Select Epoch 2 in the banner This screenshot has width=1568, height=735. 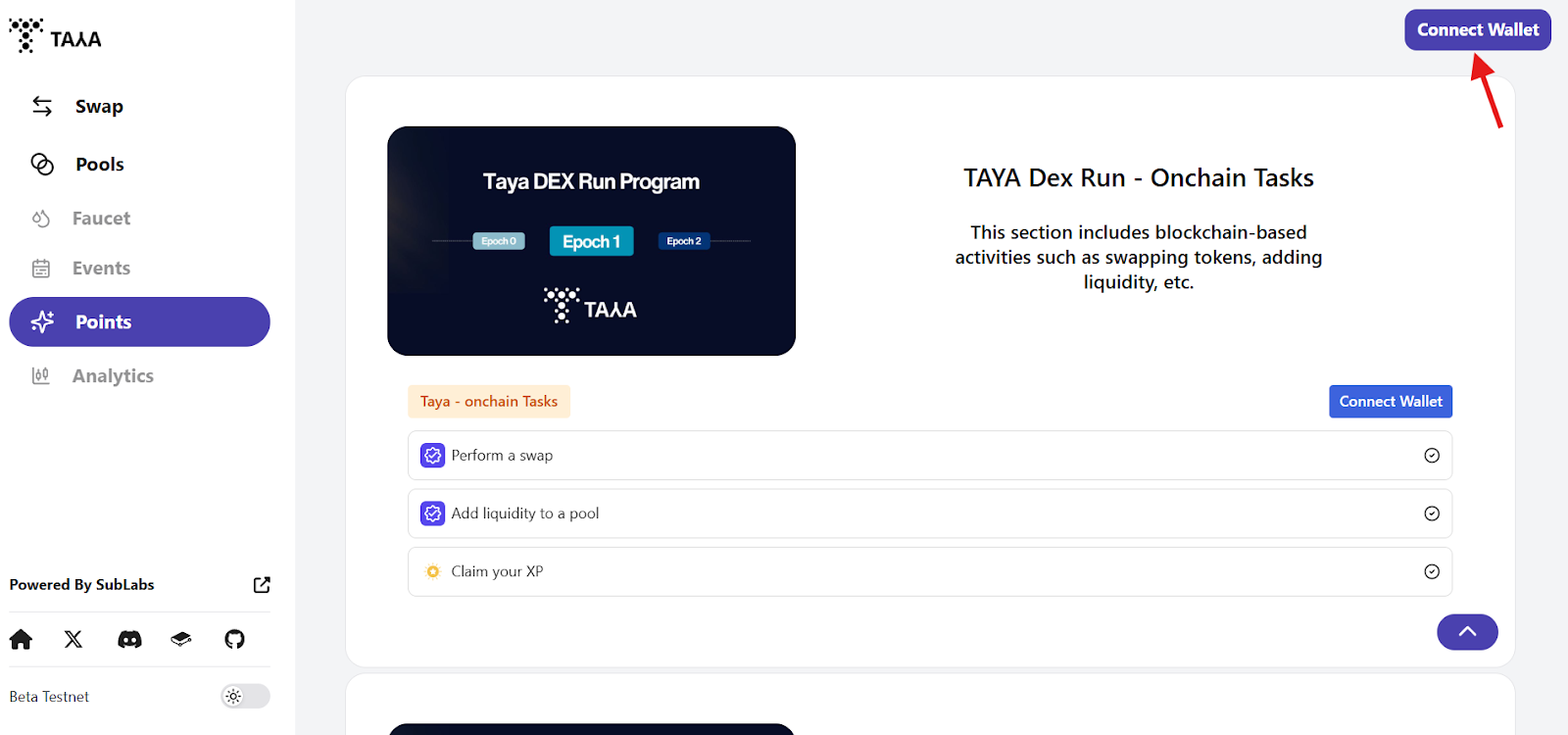point(684,241)
